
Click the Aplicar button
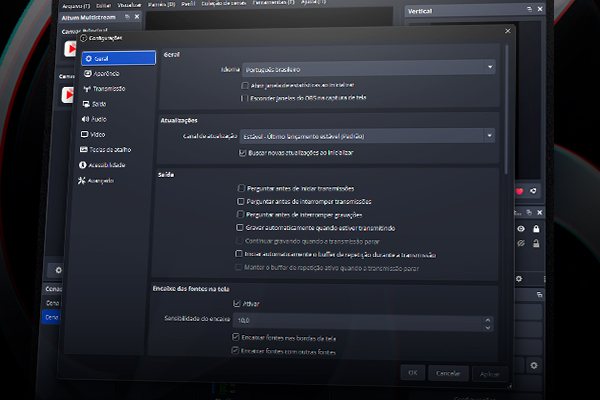pos(489,374)
